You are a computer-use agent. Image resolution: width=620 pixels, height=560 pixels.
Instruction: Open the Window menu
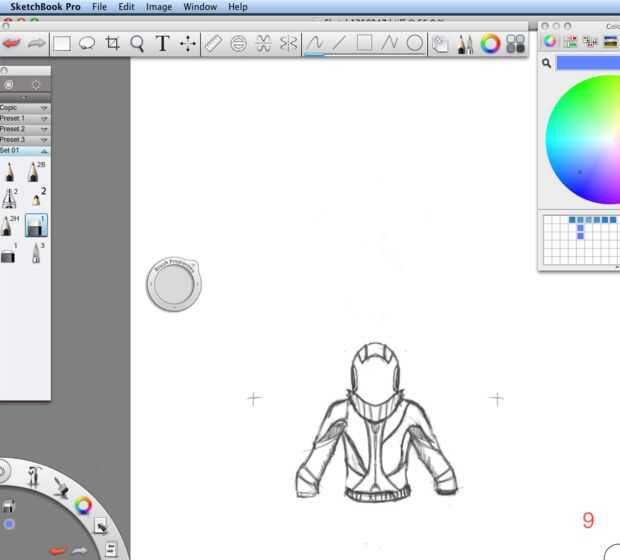pos(200,7)
